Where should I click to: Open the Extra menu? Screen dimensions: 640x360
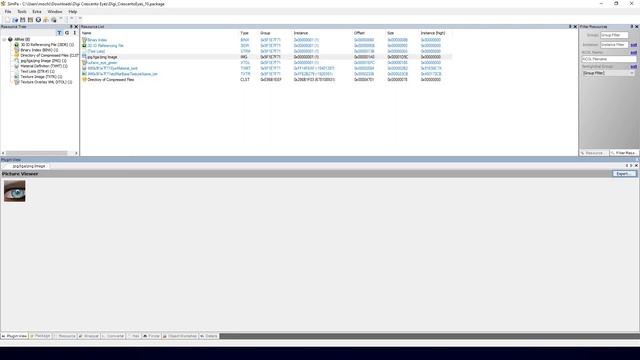point(37,12)
